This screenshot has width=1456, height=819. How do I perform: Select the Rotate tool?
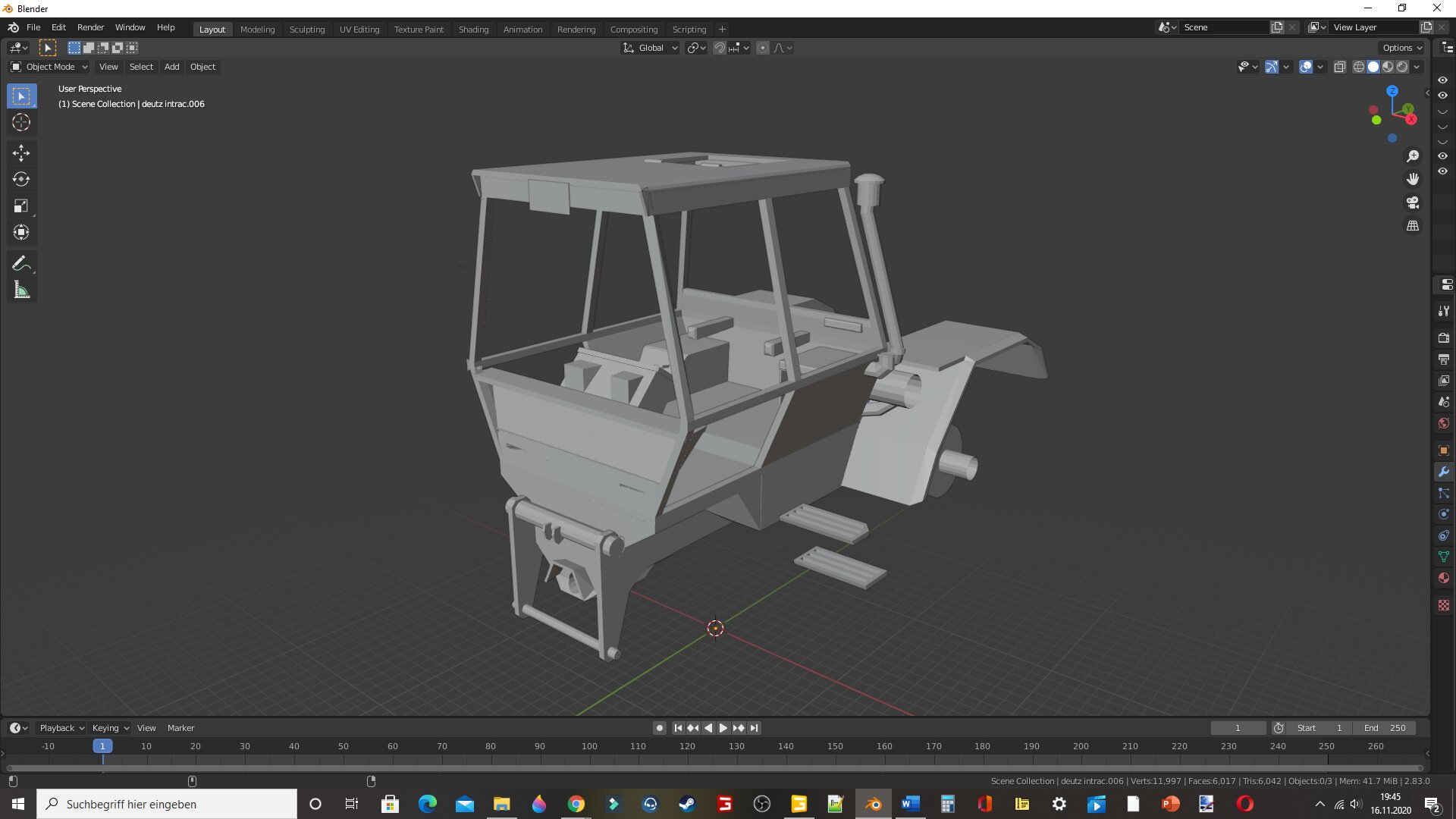click(x=21, y=180)
